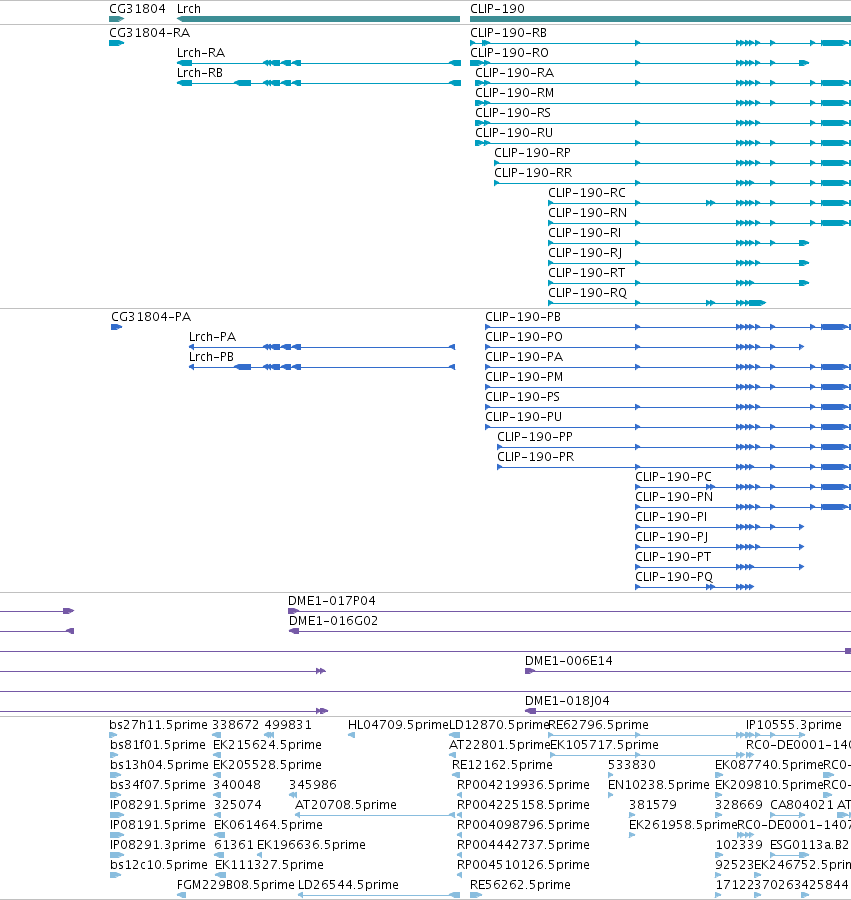The height and width of the screenshot is (900, 851).
Task: Select the Lrch-PB protein label
Action: (211, 357)
